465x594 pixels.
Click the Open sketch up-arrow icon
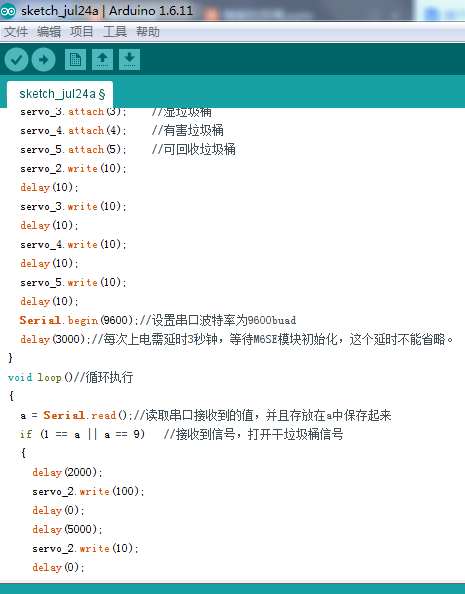pyautogui.click(x=102, y=59)
